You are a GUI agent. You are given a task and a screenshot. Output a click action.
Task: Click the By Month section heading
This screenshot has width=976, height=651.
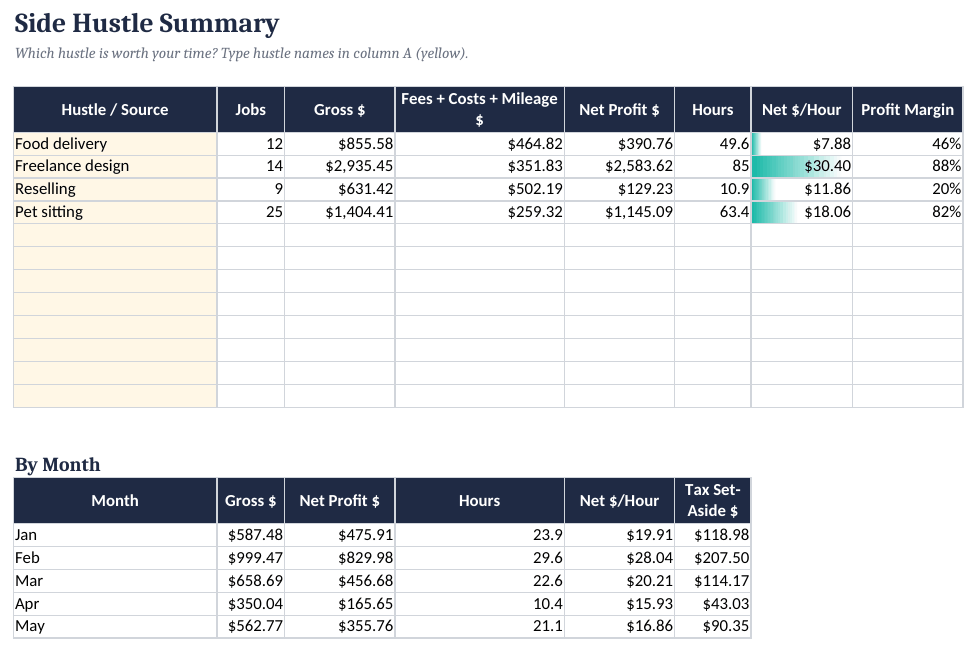pyautogui.click(x=57, y=465)
